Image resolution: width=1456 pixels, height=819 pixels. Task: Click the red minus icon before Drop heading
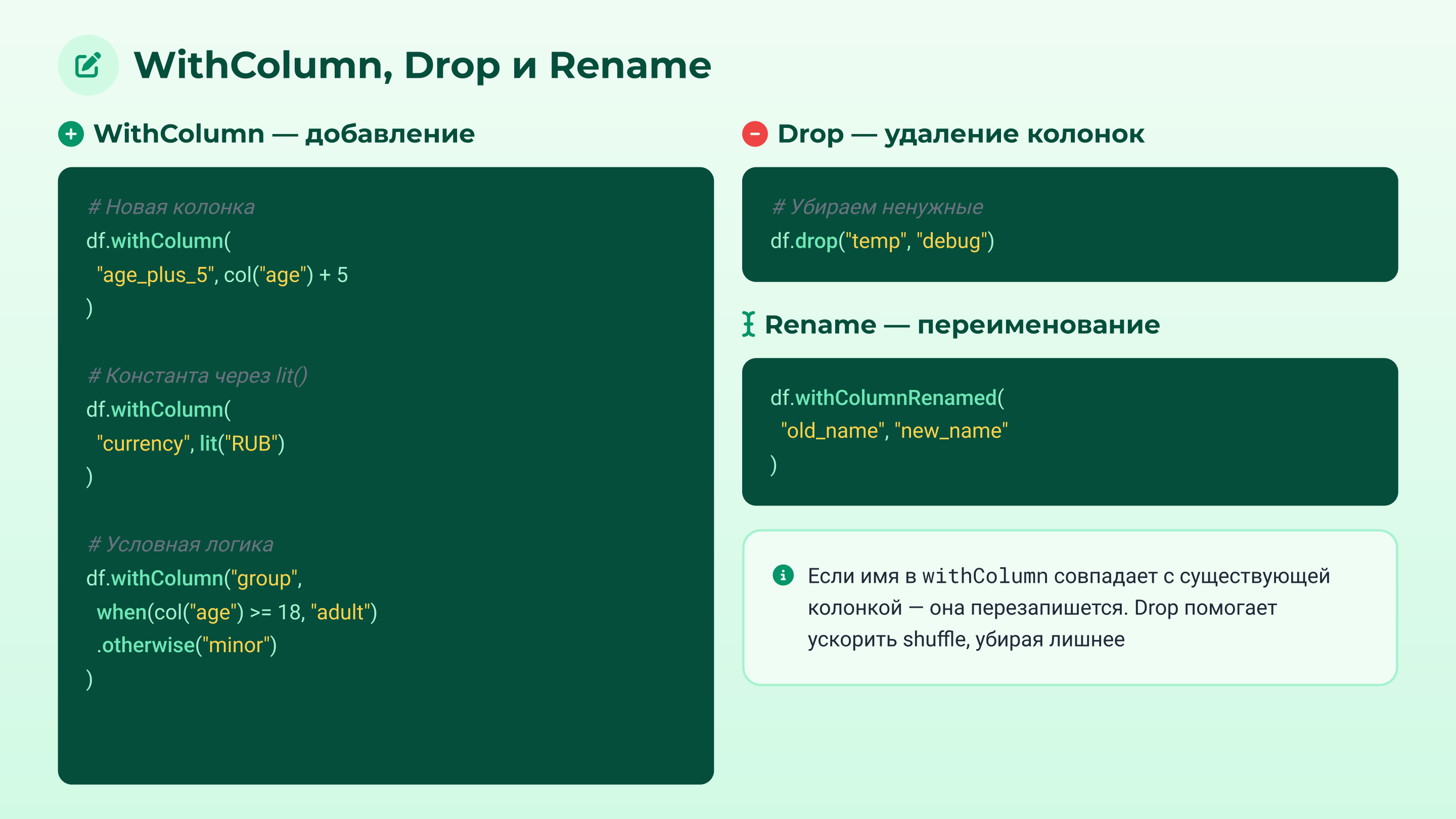click(x=755, y=134)
